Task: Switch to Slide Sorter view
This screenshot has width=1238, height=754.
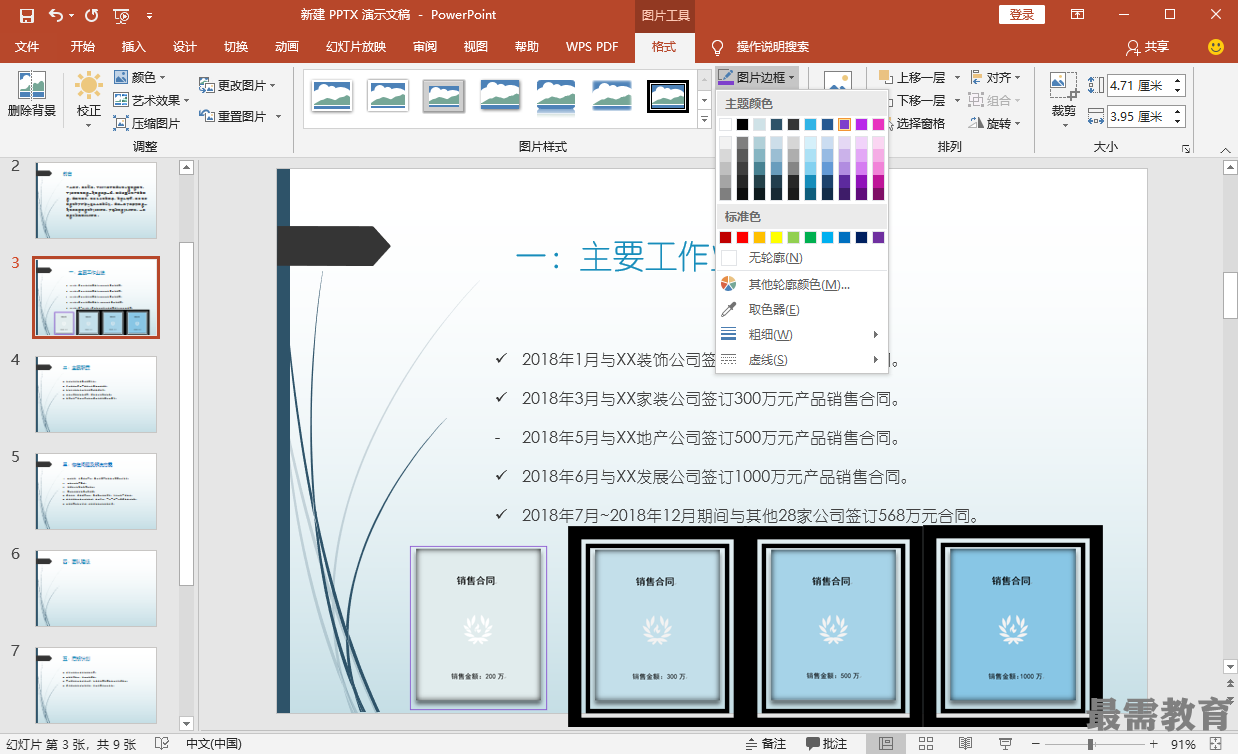Action: 926,744
